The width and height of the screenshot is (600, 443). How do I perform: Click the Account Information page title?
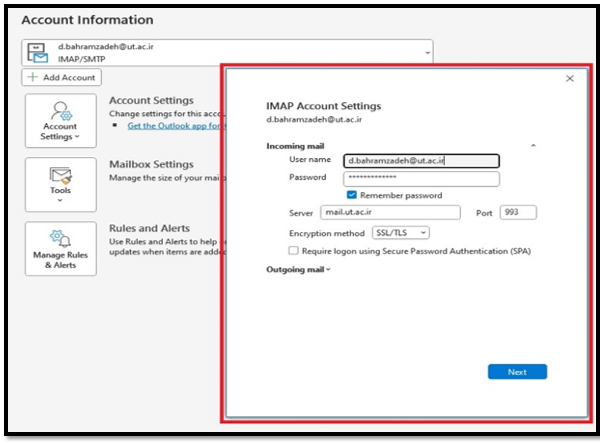point(87,20)
